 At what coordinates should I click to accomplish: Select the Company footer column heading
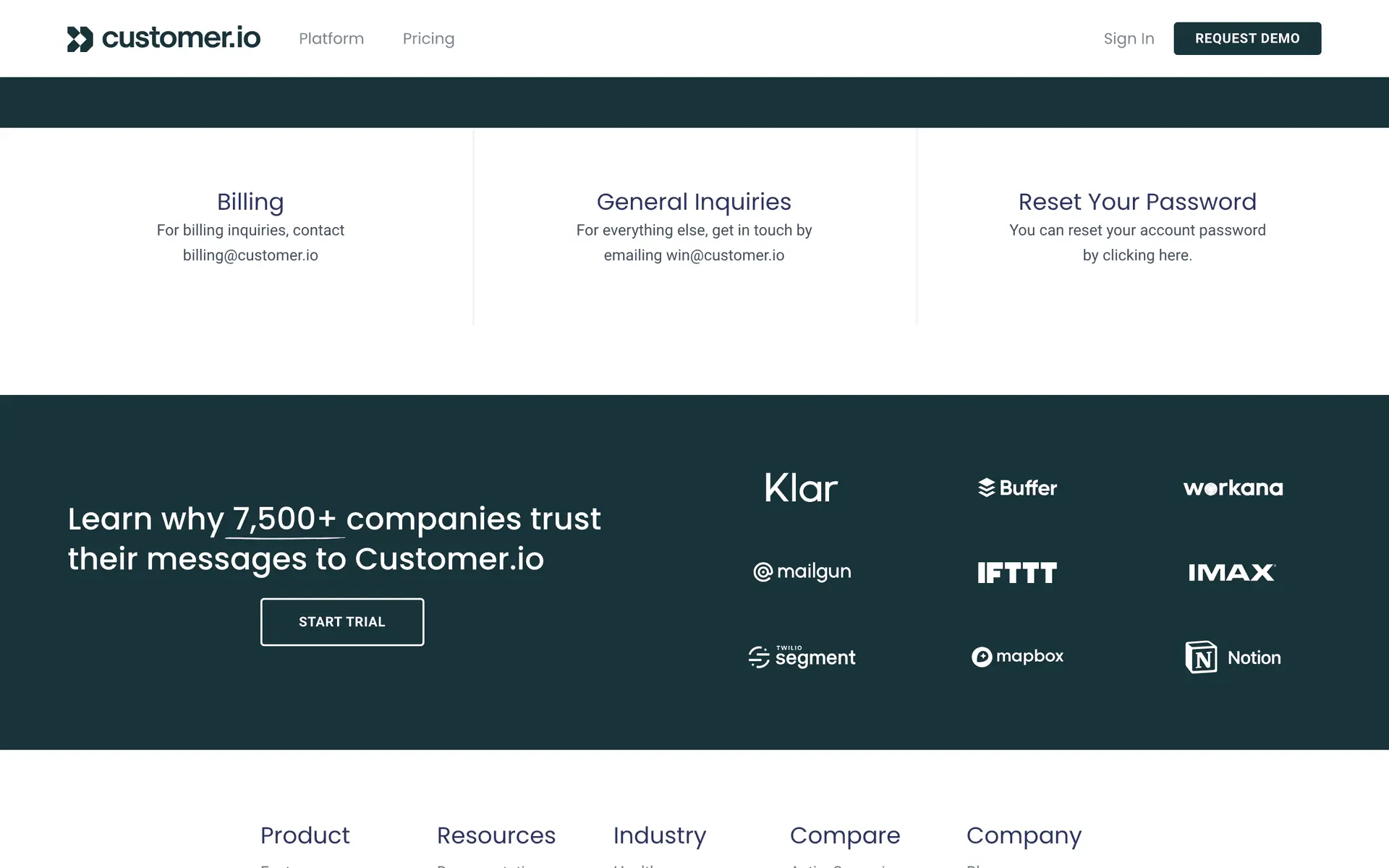pos(1024,835)
